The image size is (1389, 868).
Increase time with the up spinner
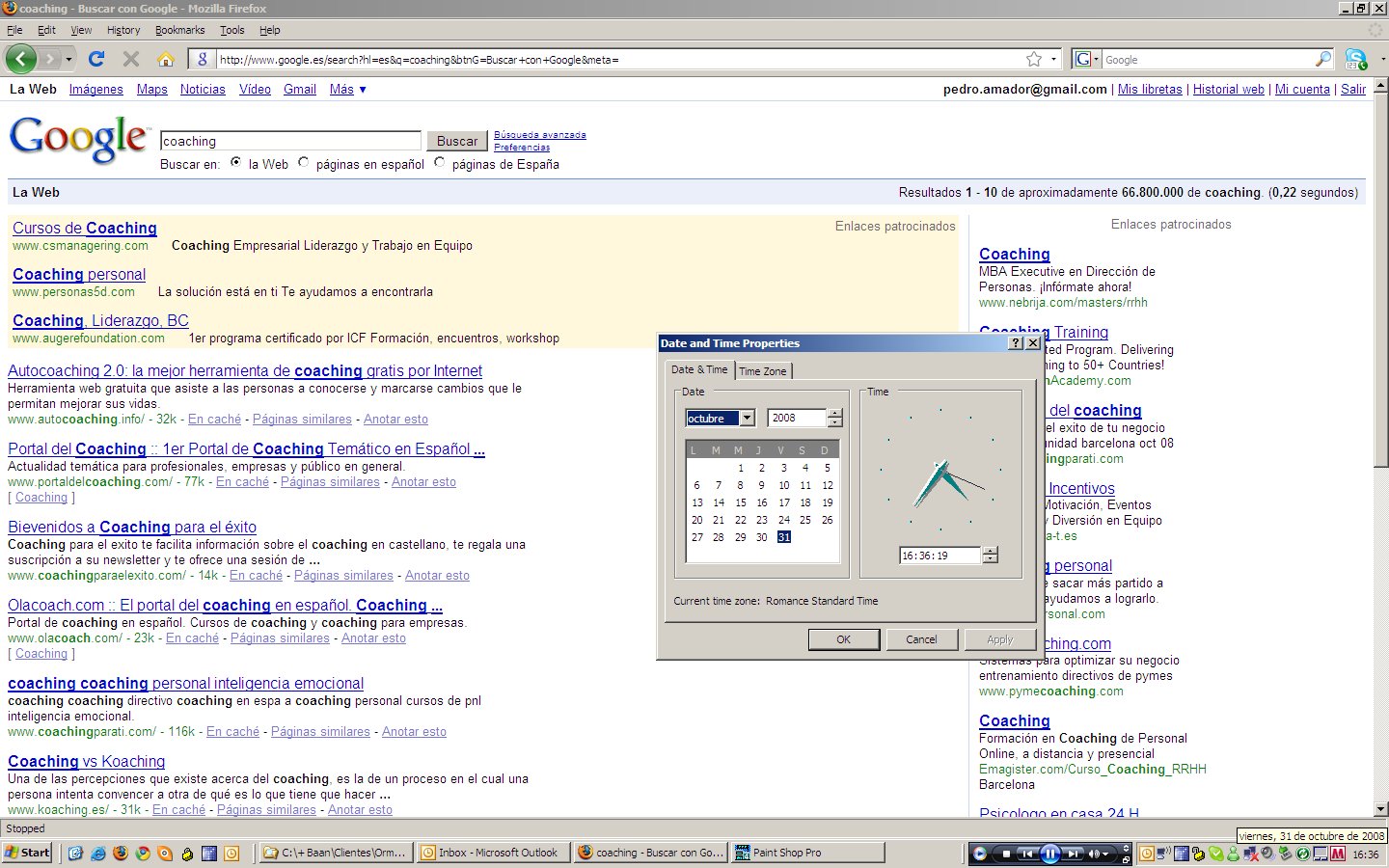click(x=990, y=551)
